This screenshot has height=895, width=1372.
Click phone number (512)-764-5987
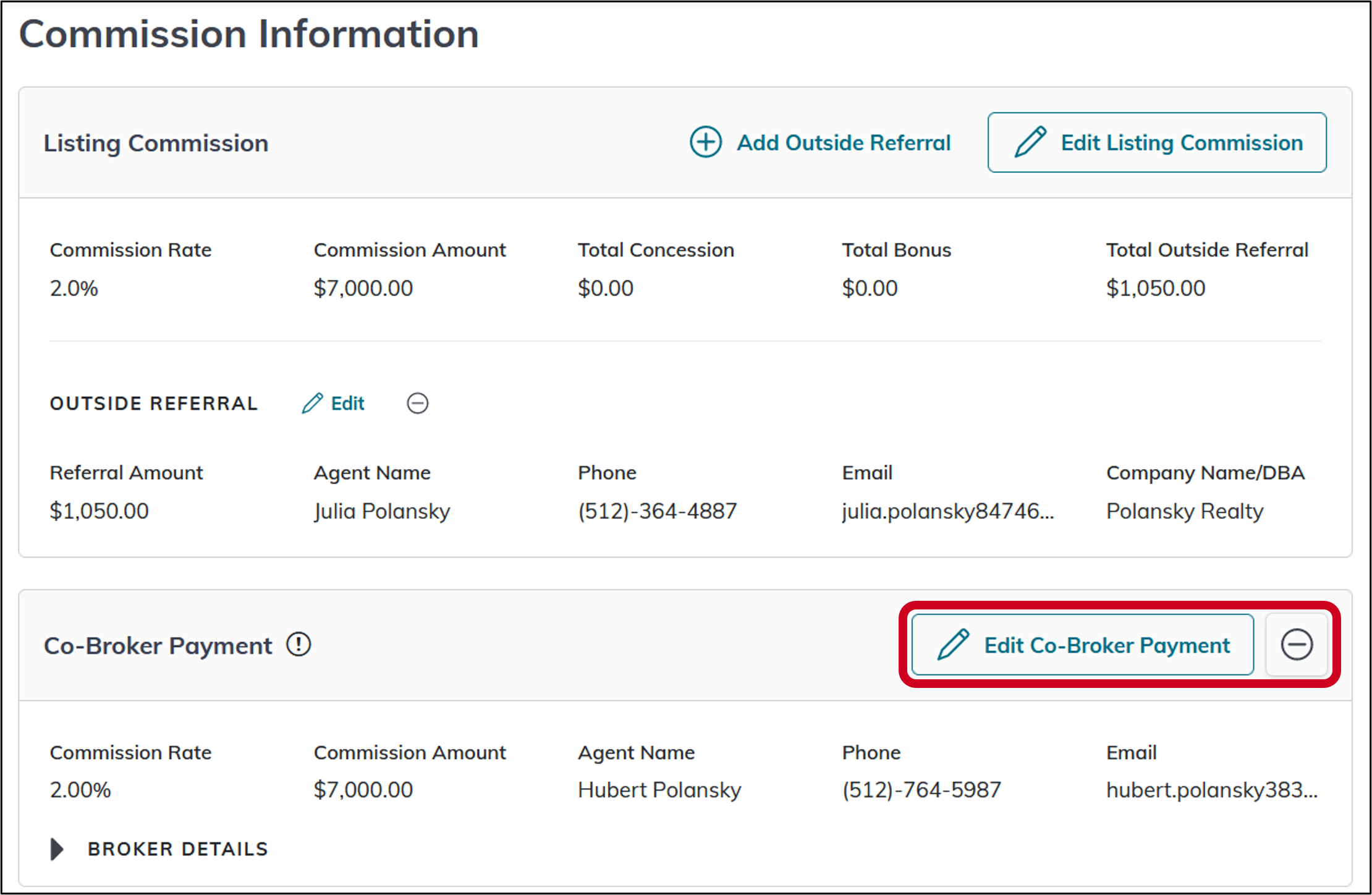point(921,789)
